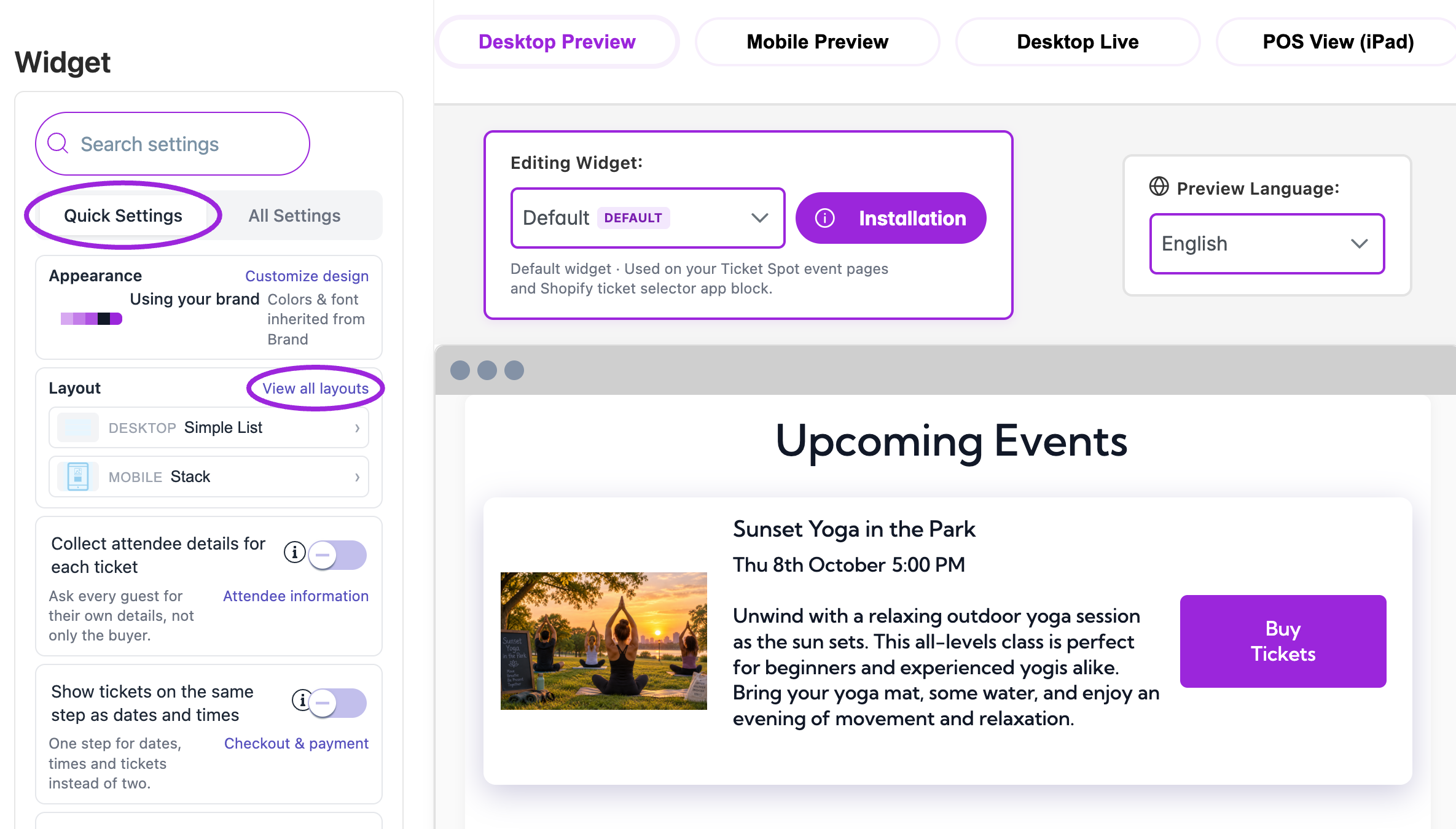Focus the Search settings input field
Image resolution: width=1456 pixels, height=829 pixels.
tap(173, 144)
